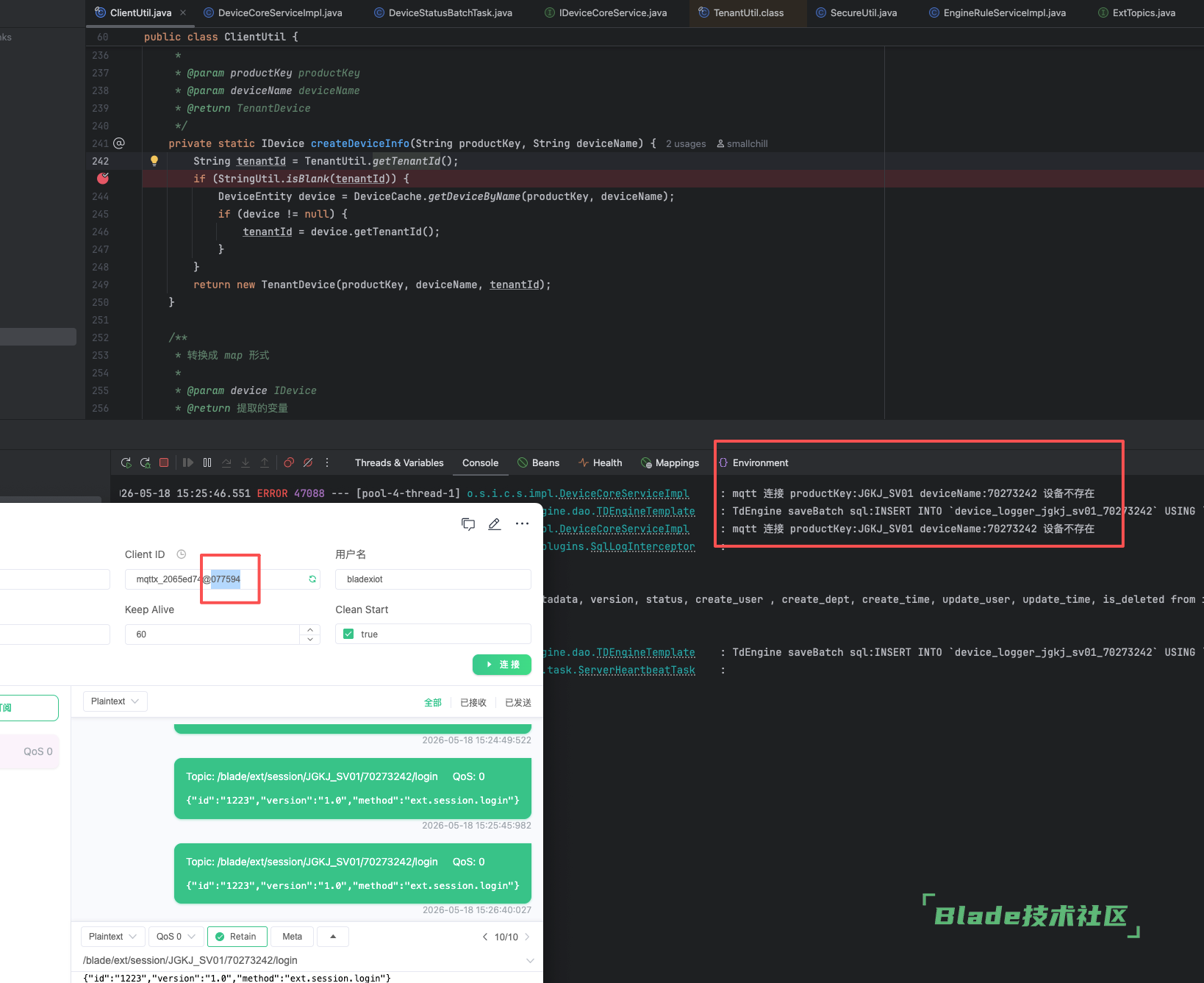Screen dimensions: 1204x983
Task: Click the Step Over debug icon
Action: [226, 462]
